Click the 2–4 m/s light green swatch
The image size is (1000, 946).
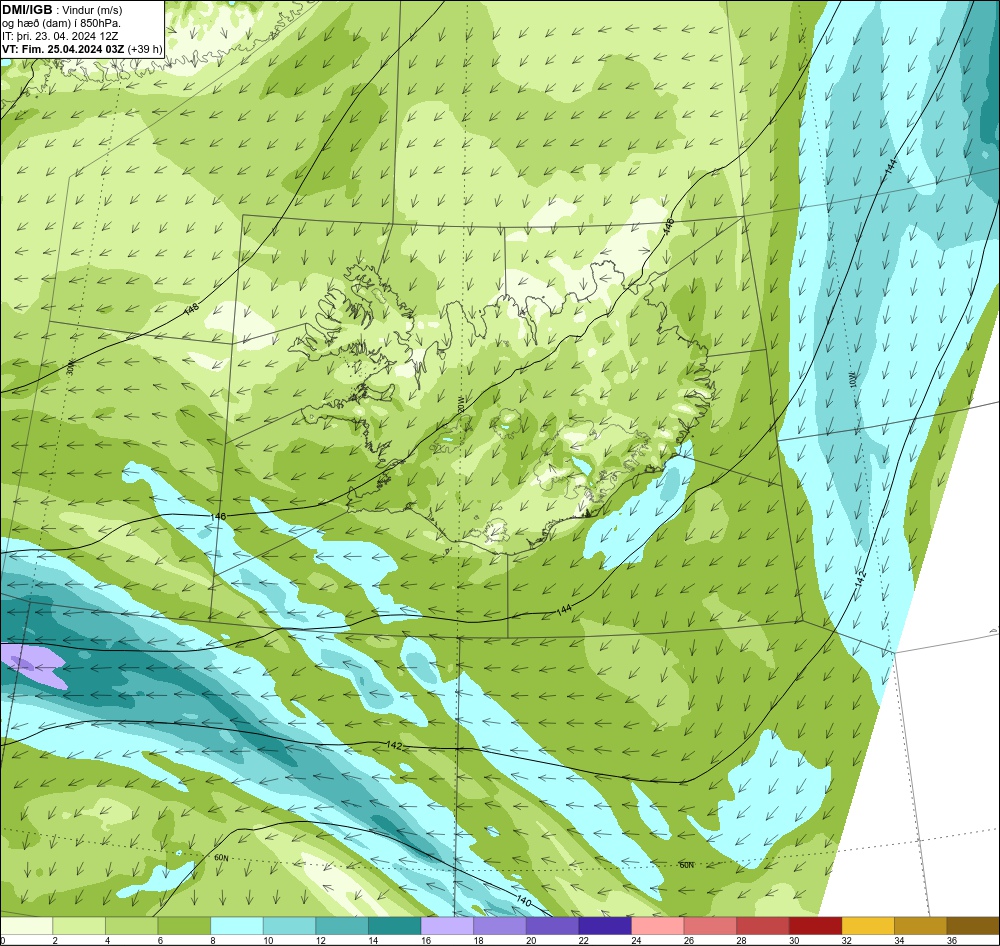79,926
